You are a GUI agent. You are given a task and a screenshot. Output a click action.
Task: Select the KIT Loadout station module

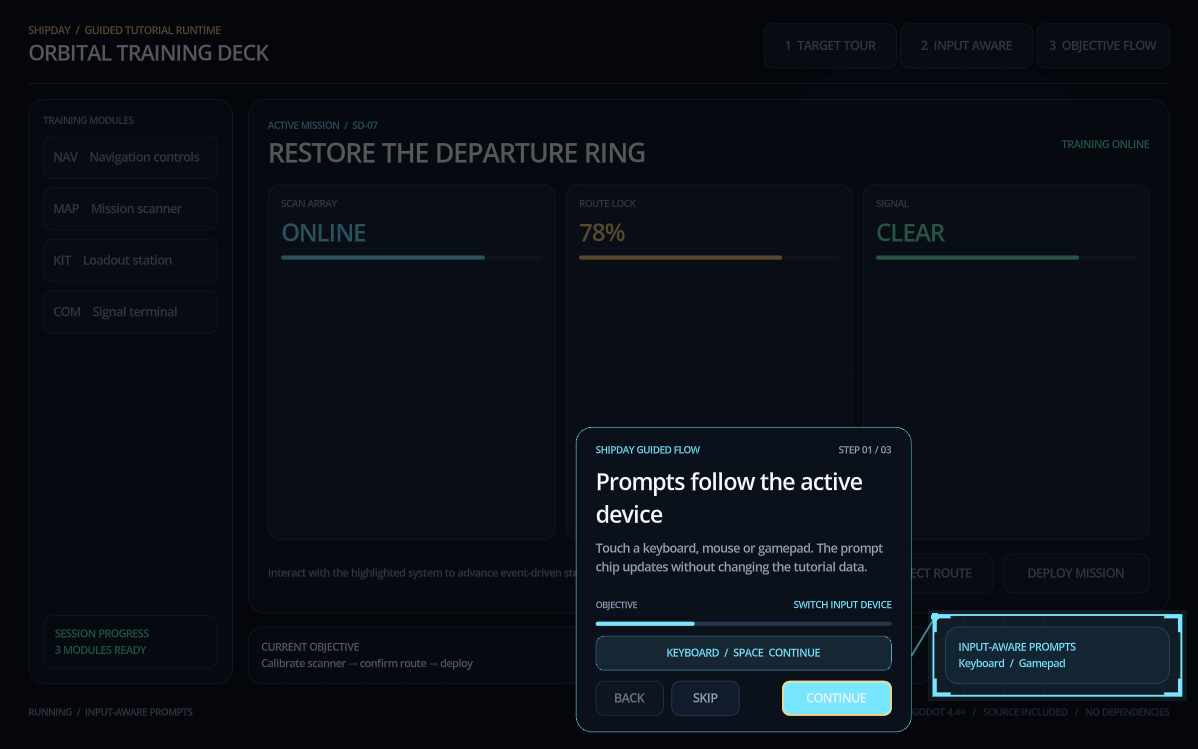[x=131, y=261]
